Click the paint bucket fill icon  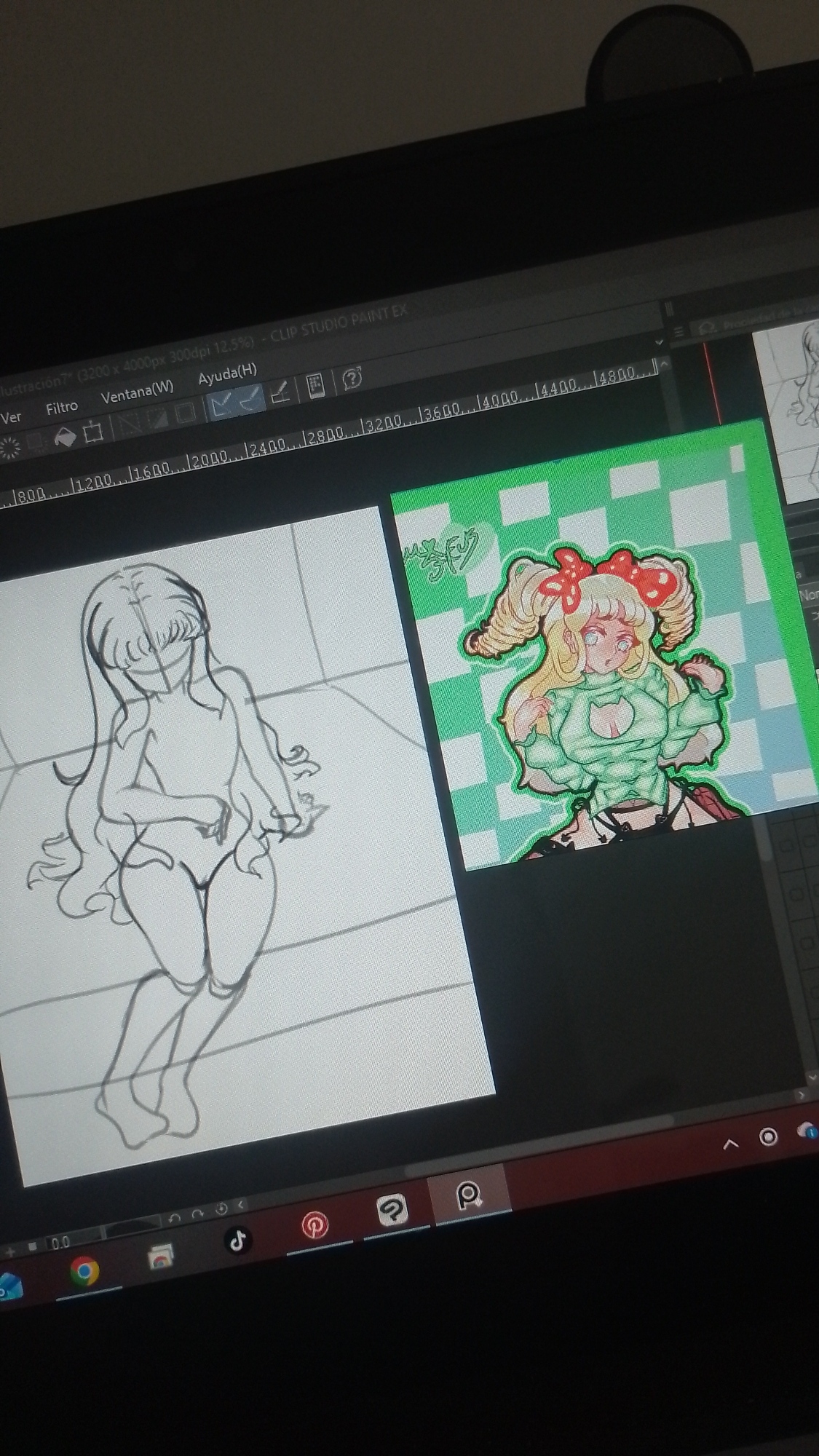click(65, 438)
